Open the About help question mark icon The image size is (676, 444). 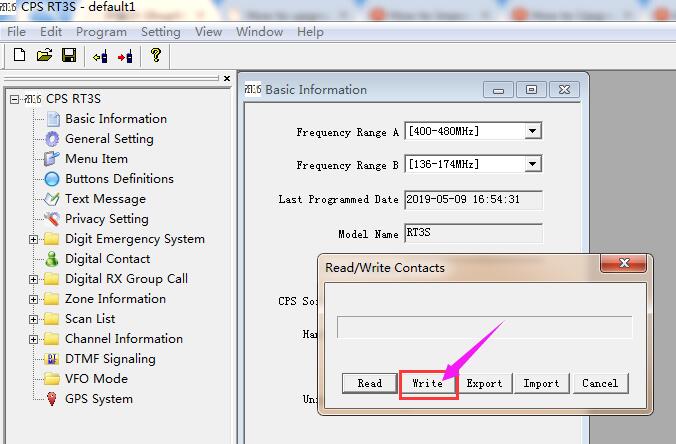tap(157, 56)
